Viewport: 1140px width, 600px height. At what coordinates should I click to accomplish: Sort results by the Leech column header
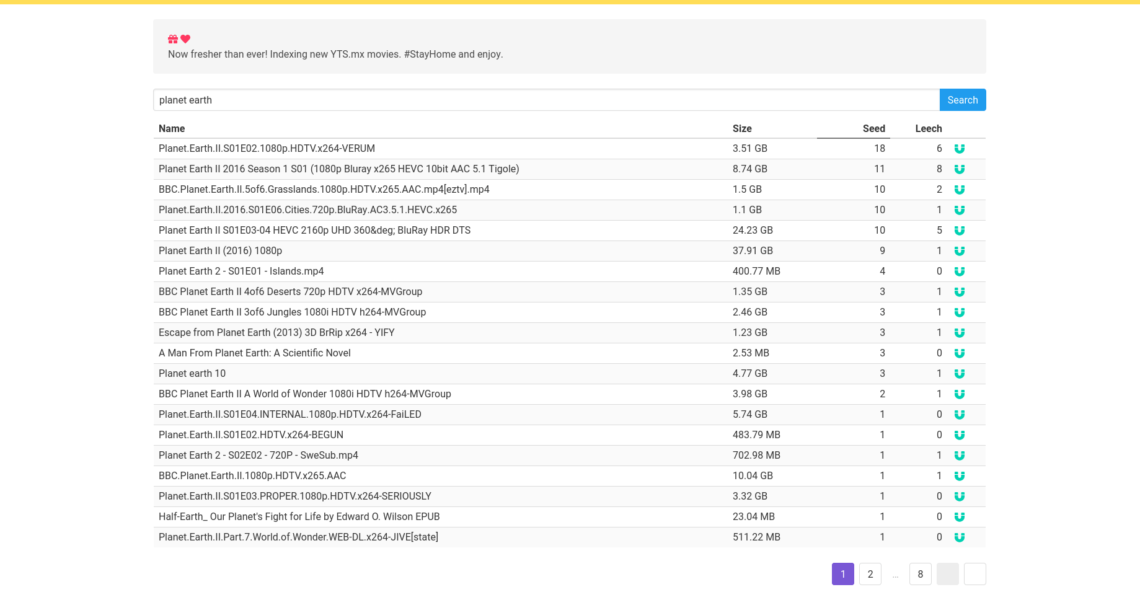point(928,129)
